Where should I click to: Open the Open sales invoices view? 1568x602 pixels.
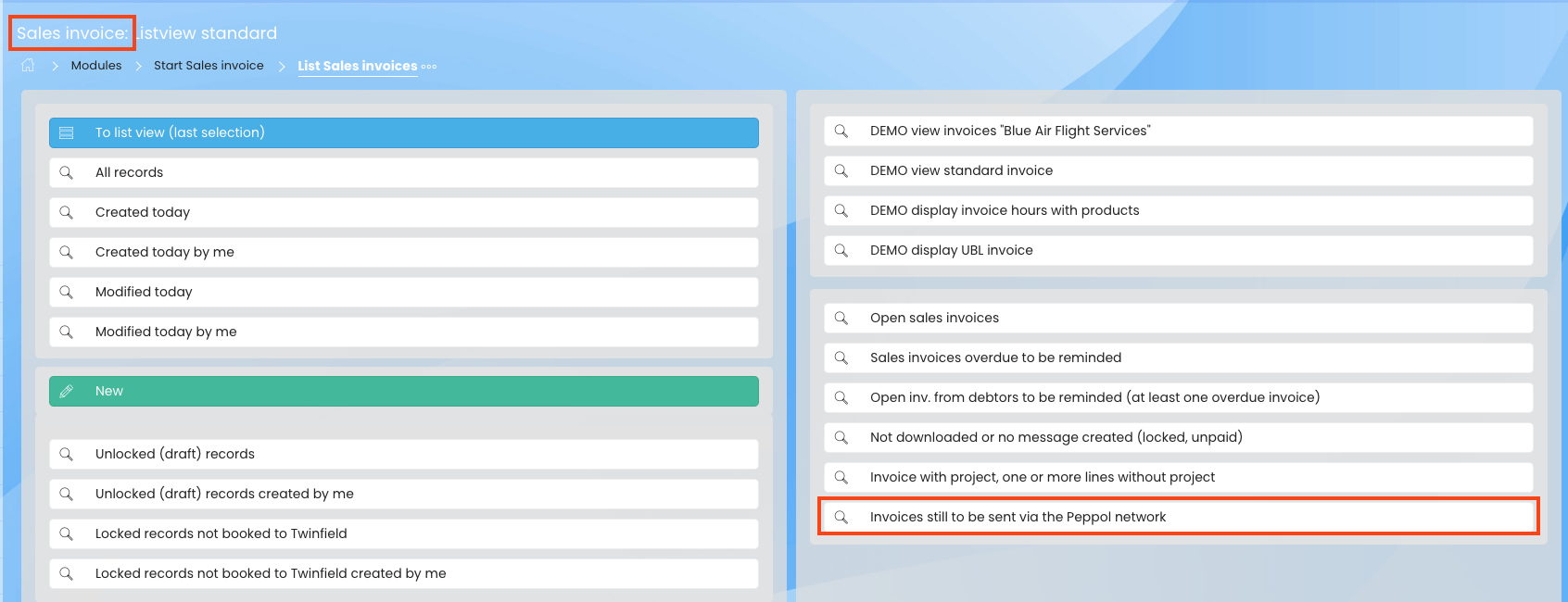point(1179,318)
